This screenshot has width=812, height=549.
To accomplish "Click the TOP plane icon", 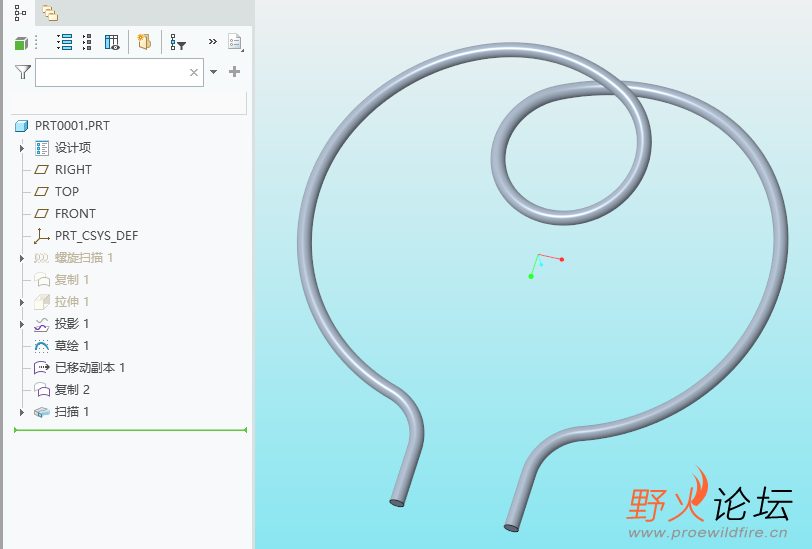I will tap(41, 192).
